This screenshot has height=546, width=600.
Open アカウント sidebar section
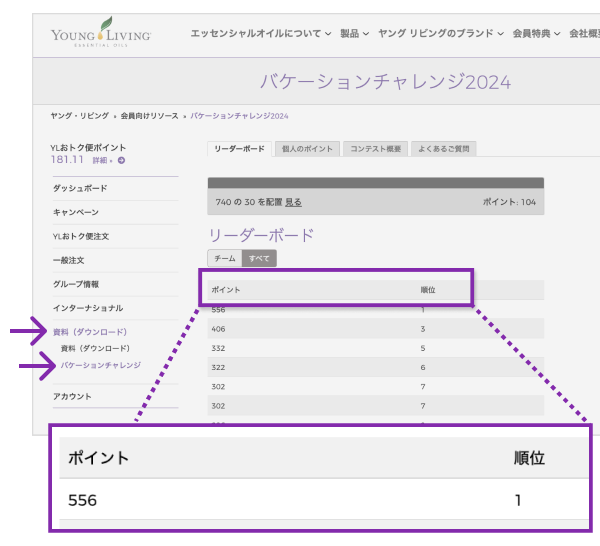[72, 396]
